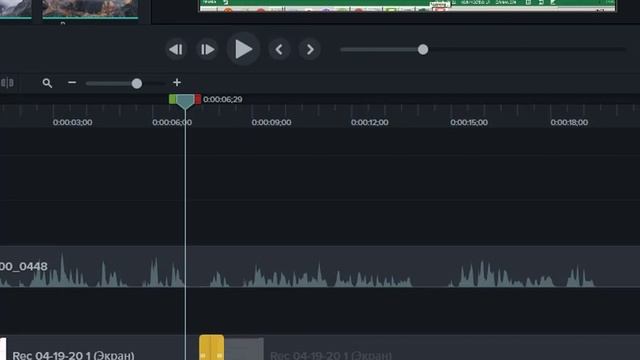Zoom in timeline with plus button

coord(177,83)
